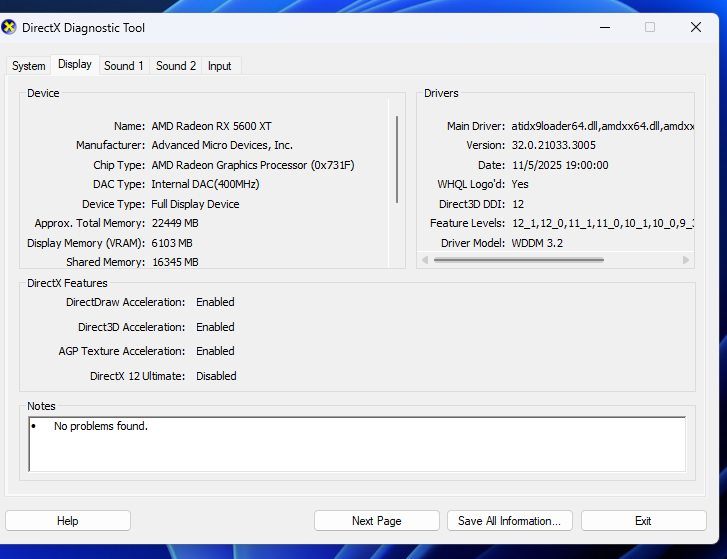Click Direct3D DDI value '12'

(518, 204)
